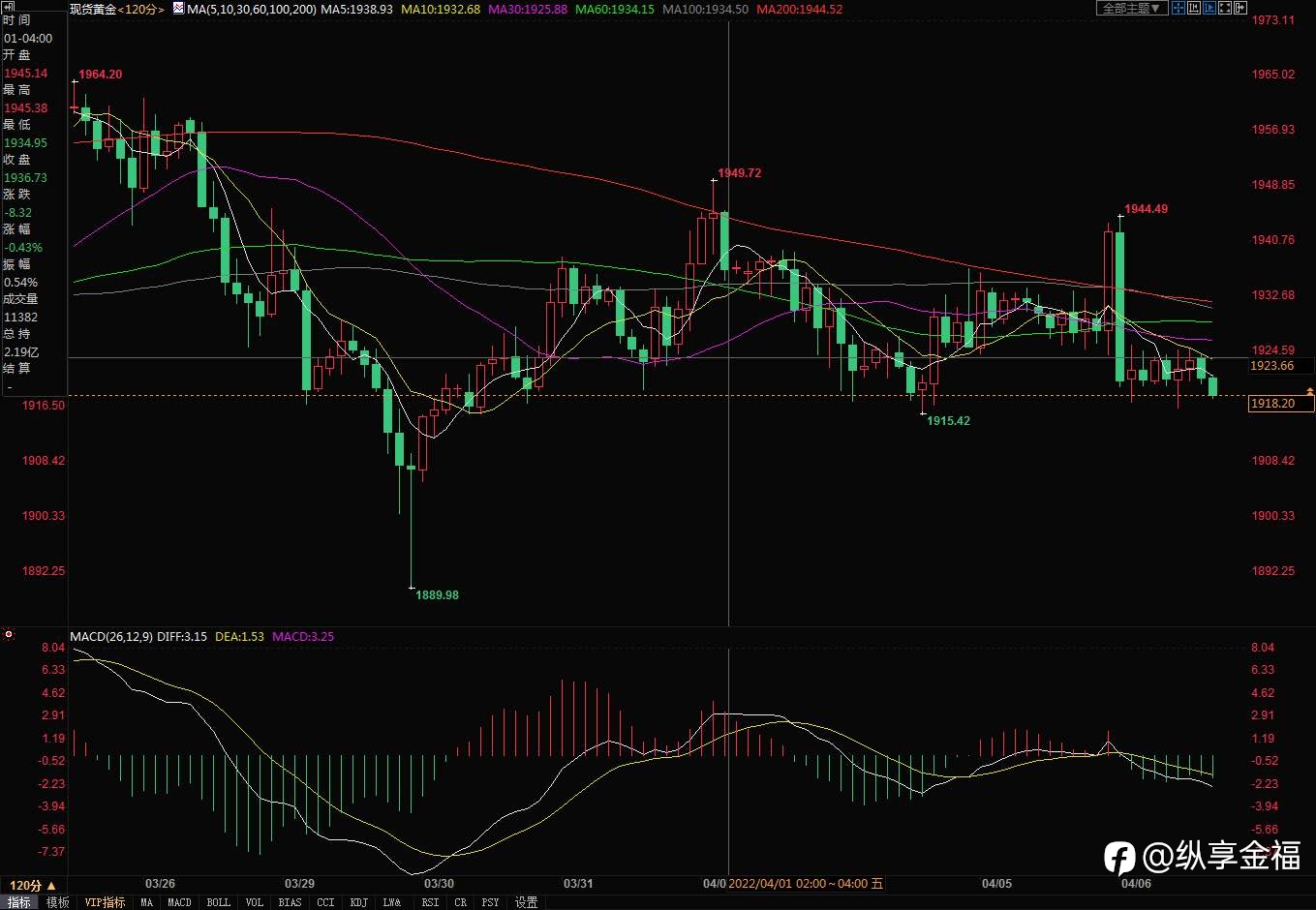Image resolution: width=1316 pixels, height=910 pixels.
Task: Switch indicator to KDJ
Action: click(x=358, y=902)
